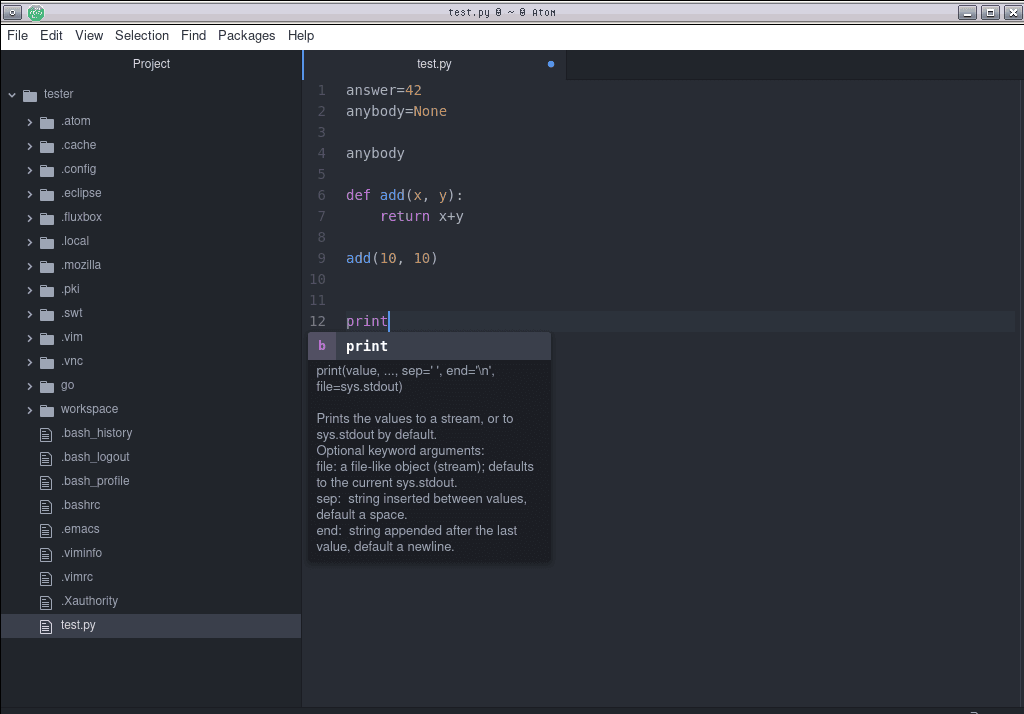Viewport: 1024px width, 714px height.
Task: Open the Selection menu
Action: (x=142, y=35)
